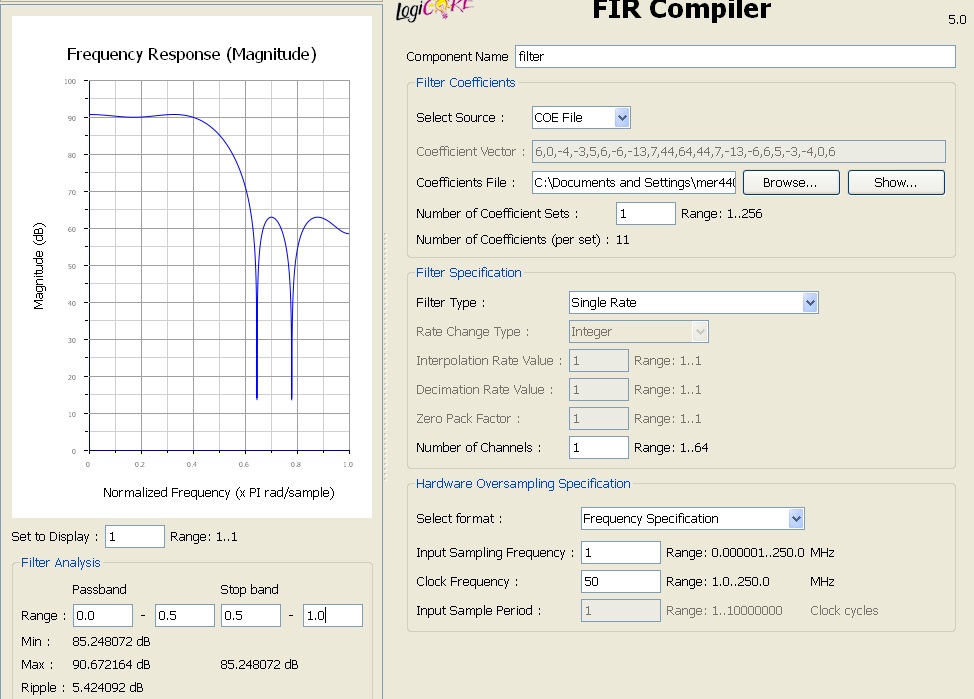Click the Coefficients File path field
The height and width of the screenshot is (699, 974).
pos(634,183)
